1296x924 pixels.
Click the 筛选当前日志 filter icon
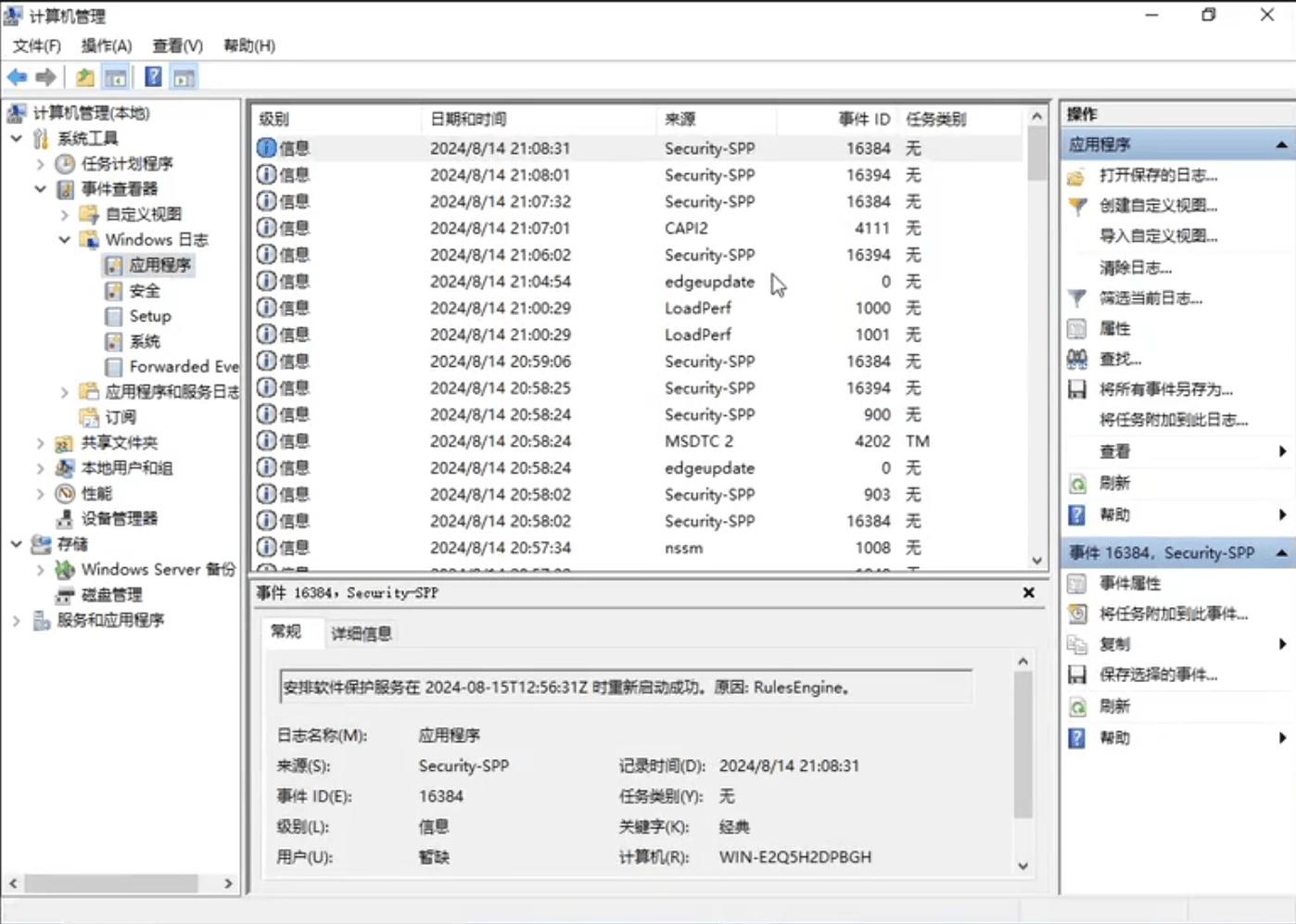click(1077, 298)
